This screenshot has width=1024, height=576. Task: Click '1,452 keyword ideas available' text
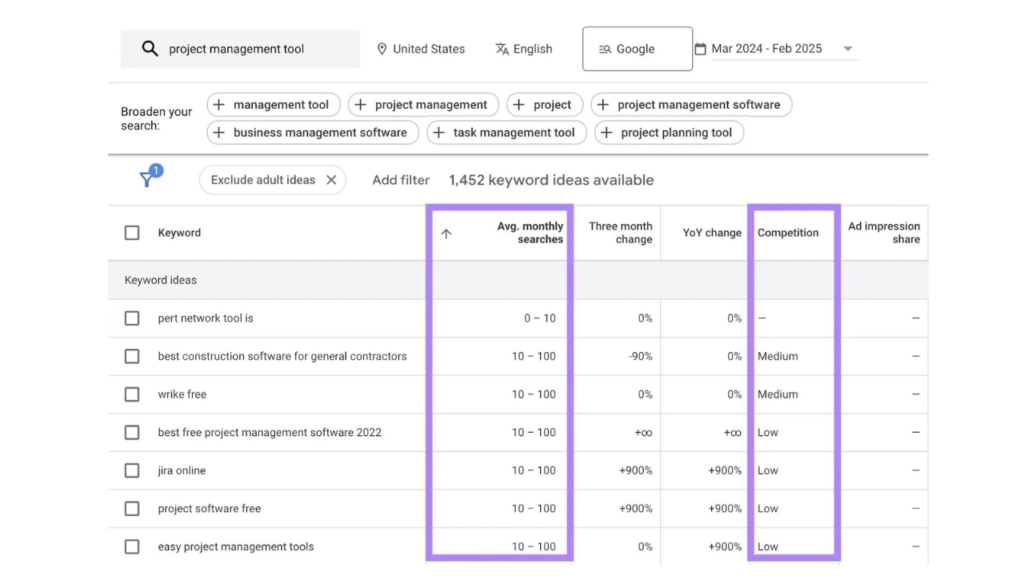pos(551,180)
